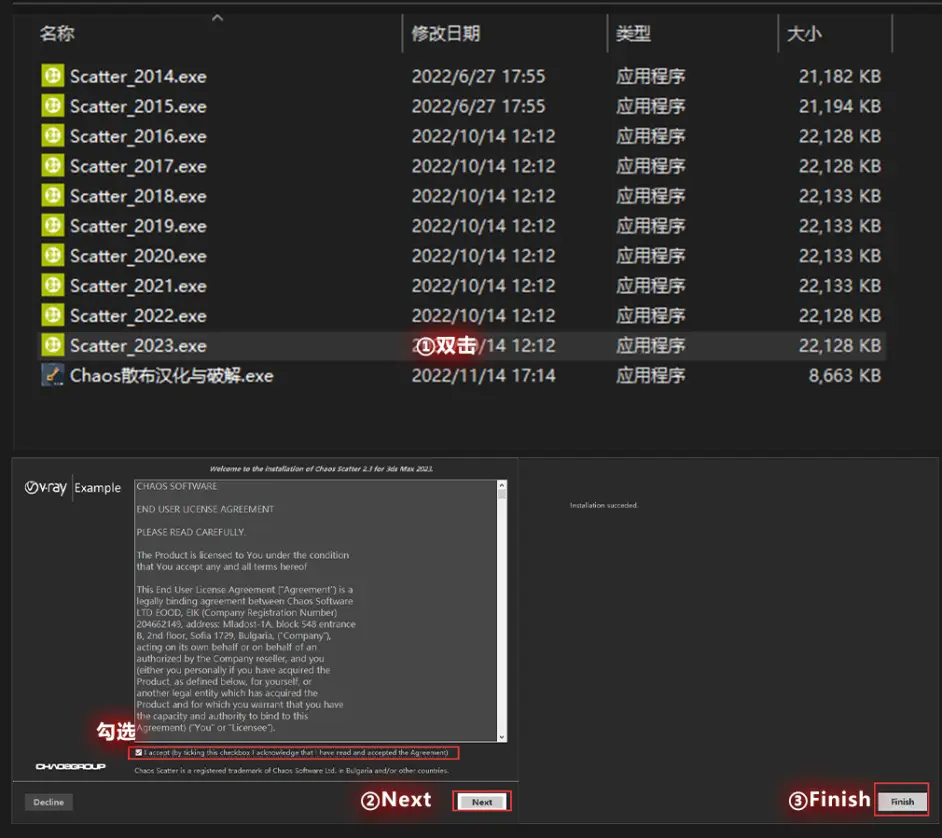Click the Scatter_2019.exe file icon
Image resolution: width=942 pixels, height=838 pixels.
point(53,226)
